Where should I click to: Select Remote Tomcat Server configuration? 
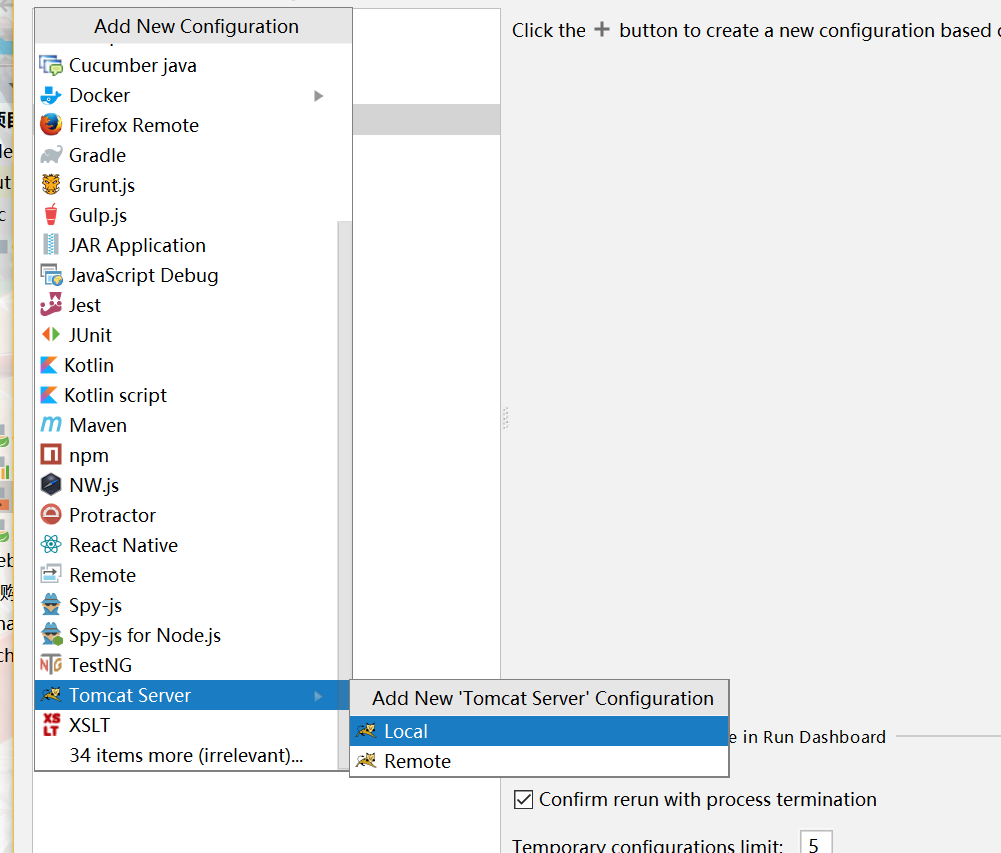(539, 761)
